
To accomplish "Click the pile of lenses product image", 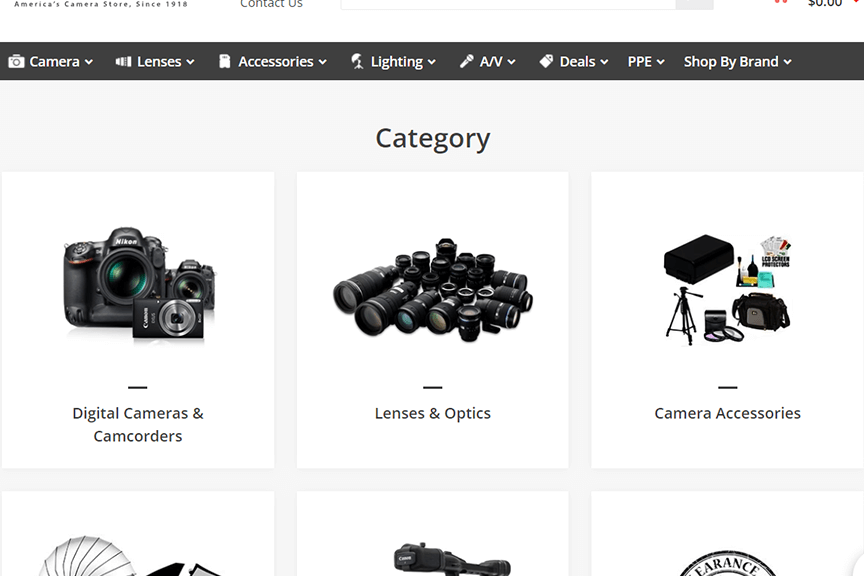I will (x=432, y=288).
